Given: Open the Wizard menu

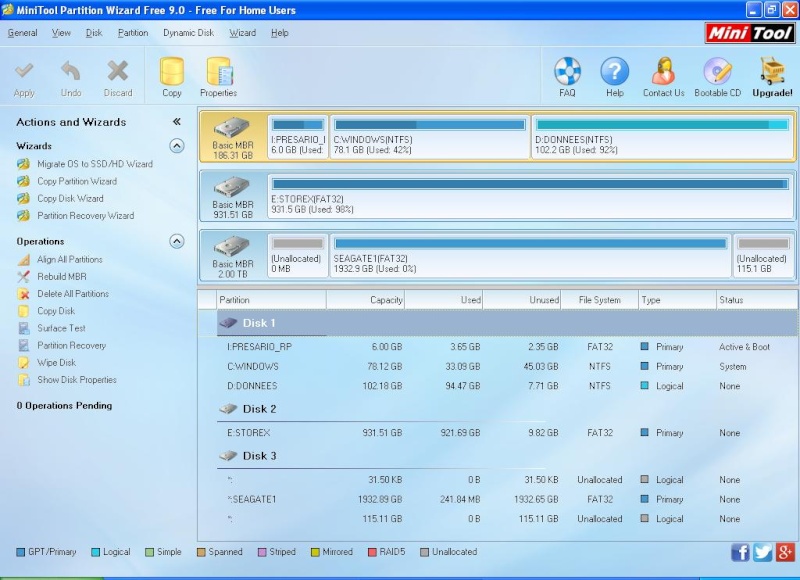Looking at the screenshot, I should 242,33.
